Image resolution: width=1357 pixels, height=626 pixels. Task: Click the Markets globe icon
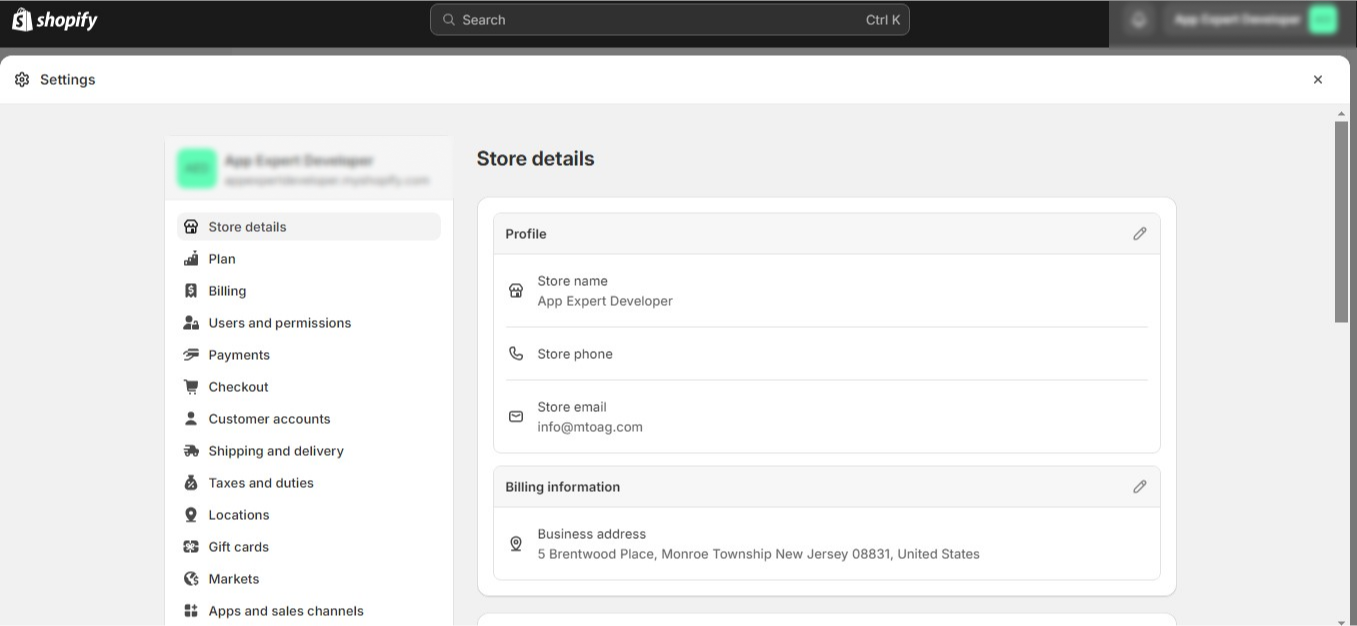191,579
